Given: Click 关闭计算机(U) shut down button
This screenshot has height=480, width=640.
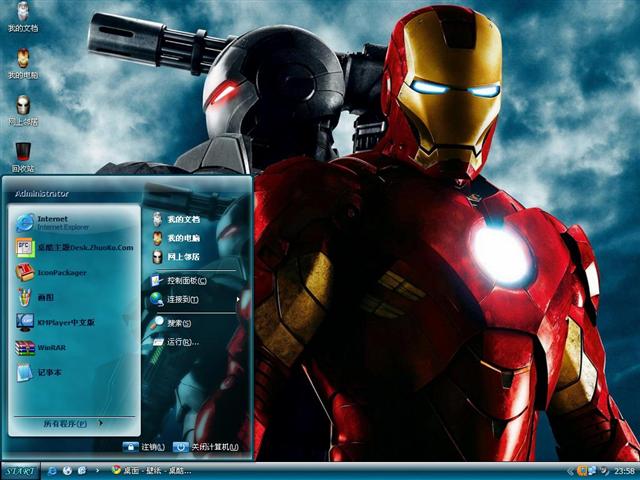Looking at the screenshot, I should 205,447.
